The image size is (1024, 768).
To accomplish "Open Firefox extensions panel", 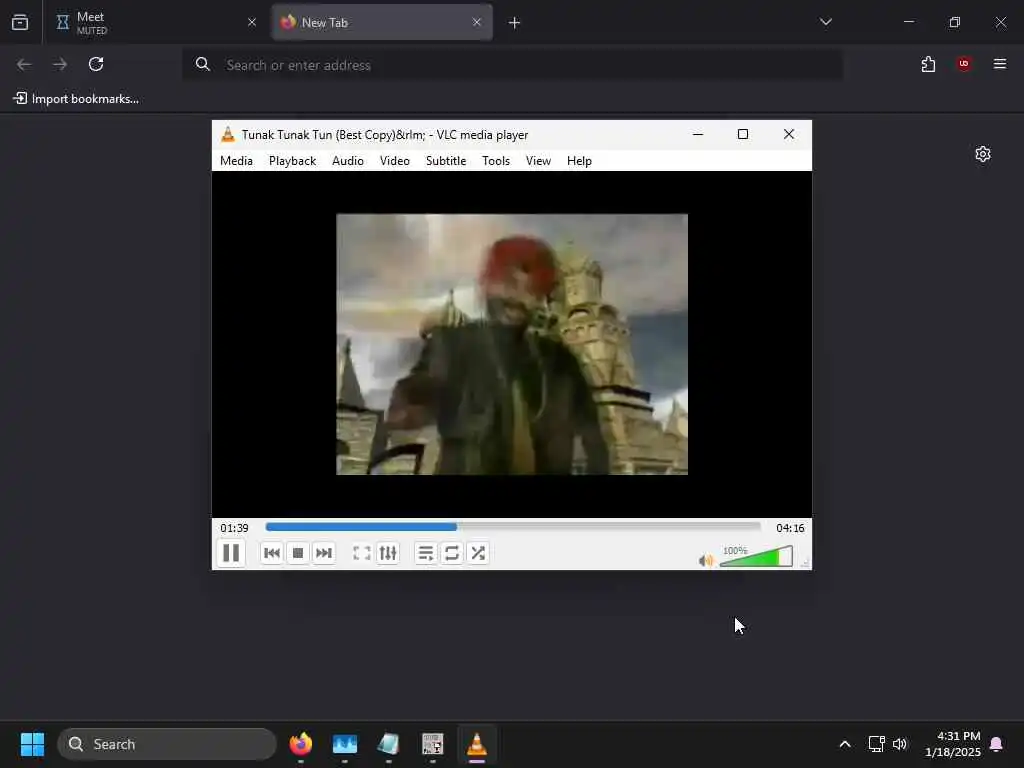I will coord(929,64).
